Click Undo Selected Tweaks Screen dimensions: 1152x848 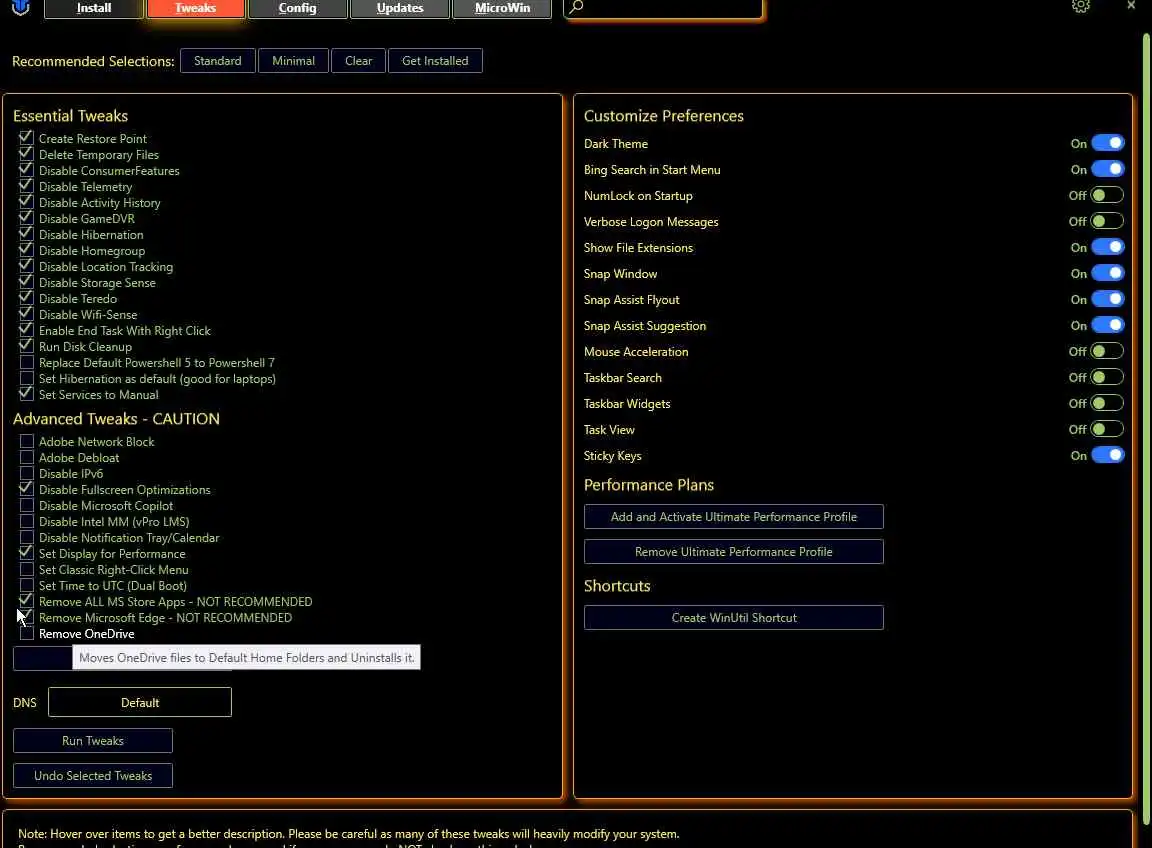point(93,776)
